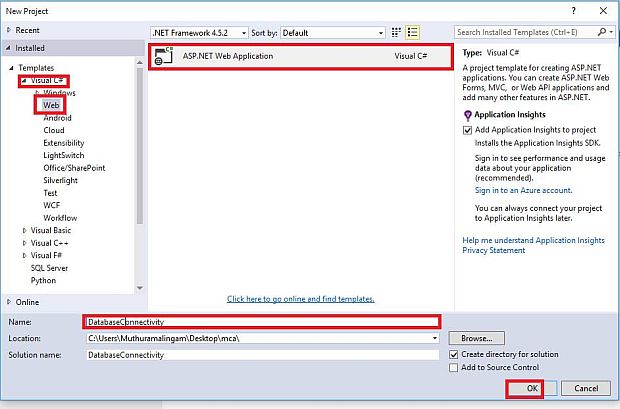Close the New Project dialog
This screenshot has width=620, height=409.
pos(603,11)
